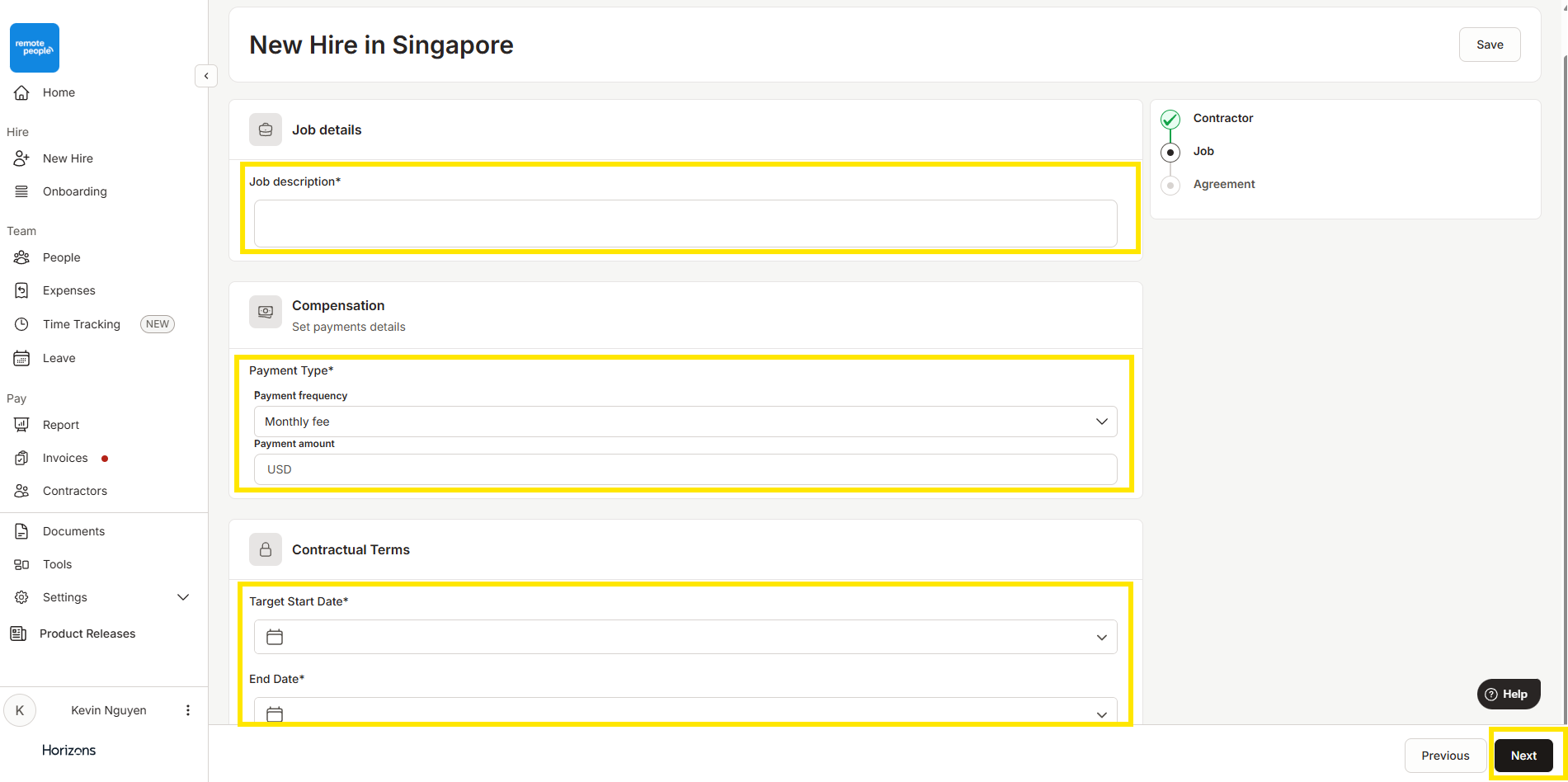Click the Job details briefcase icon

(266, 130)
